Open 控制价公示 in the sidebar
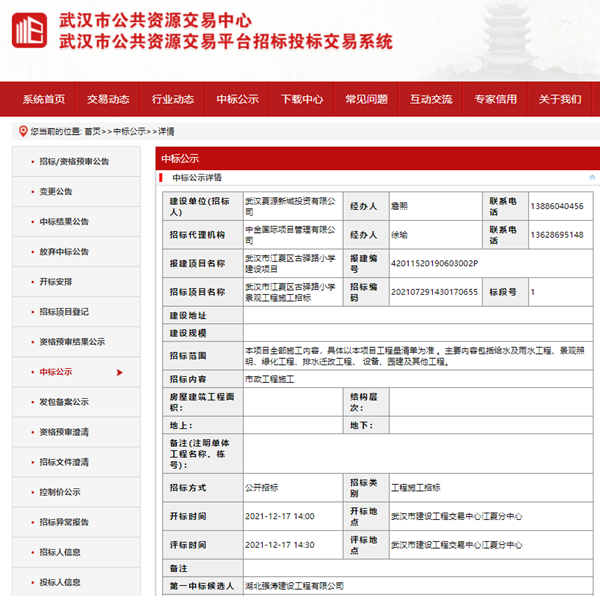Screen dimensions: 600x596 click(x=77, y=492)
